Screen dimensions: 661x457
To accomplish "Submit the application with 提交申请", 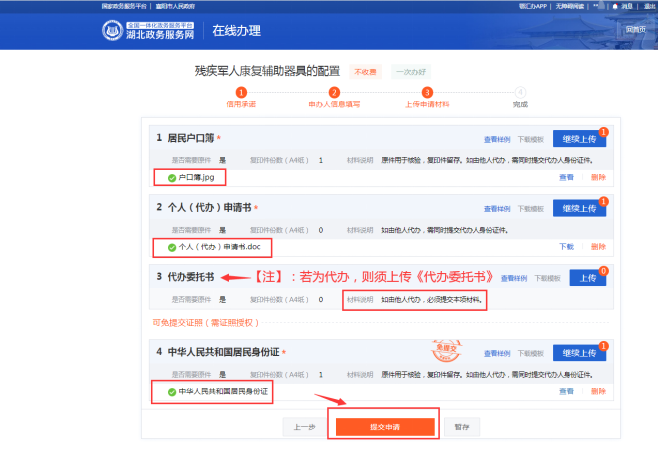I will tap(385, 426).
